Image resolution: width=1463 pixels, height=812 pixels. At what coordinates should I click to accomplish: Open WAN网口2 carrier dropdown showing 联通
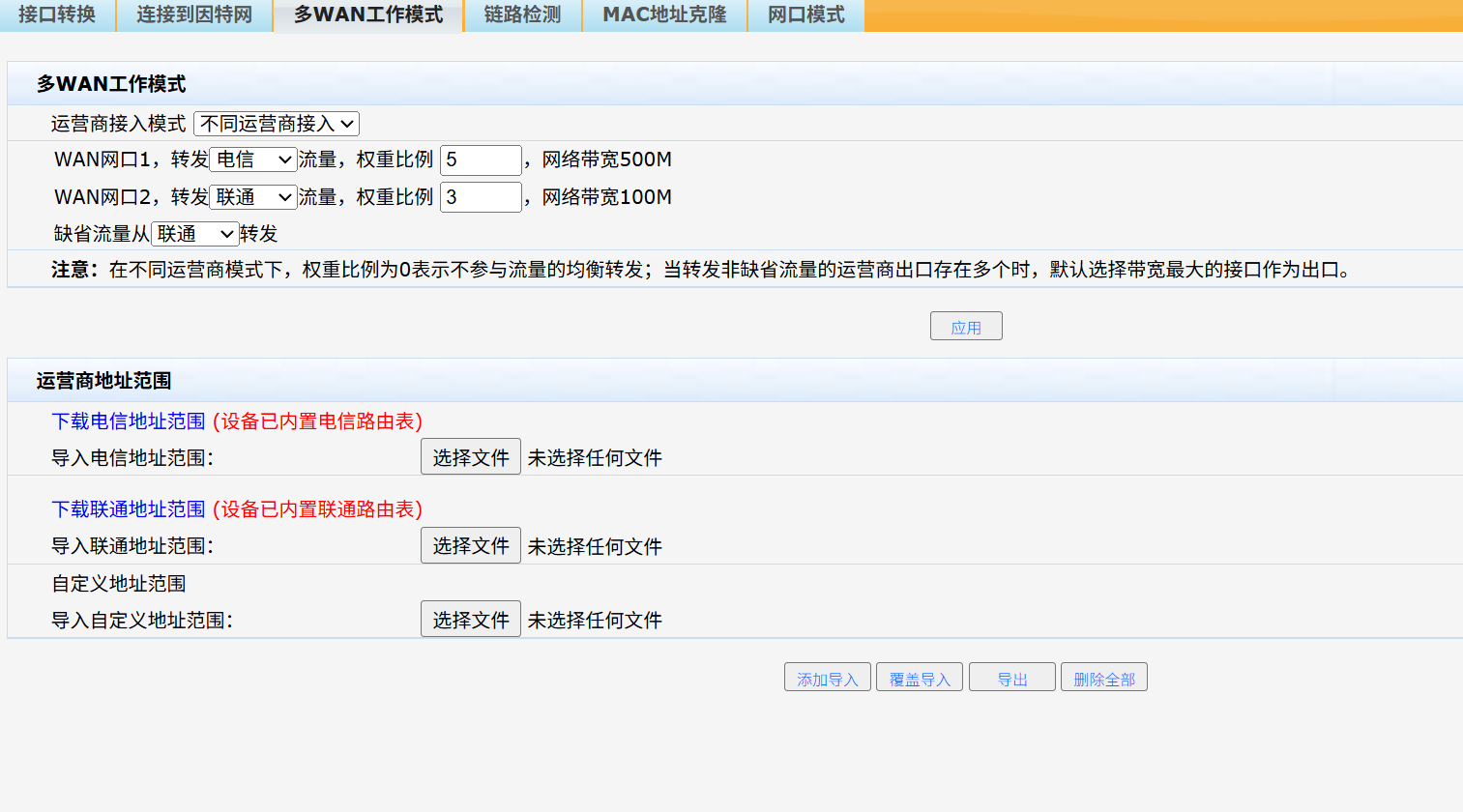[x=253, y=197]
